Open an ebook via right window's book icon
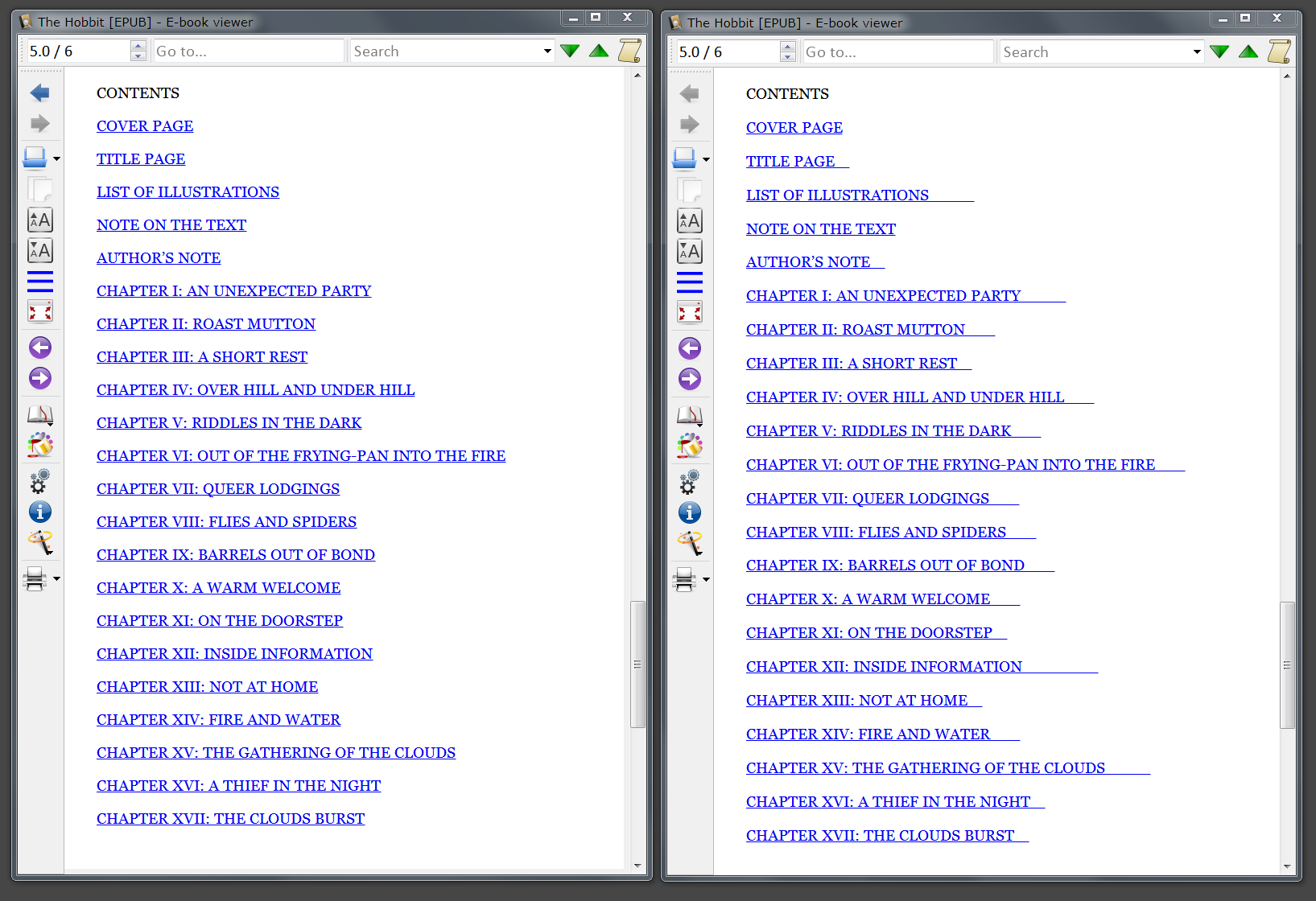Image resolution: width=1316 pixels, height=901 pixels. point(684,158)
